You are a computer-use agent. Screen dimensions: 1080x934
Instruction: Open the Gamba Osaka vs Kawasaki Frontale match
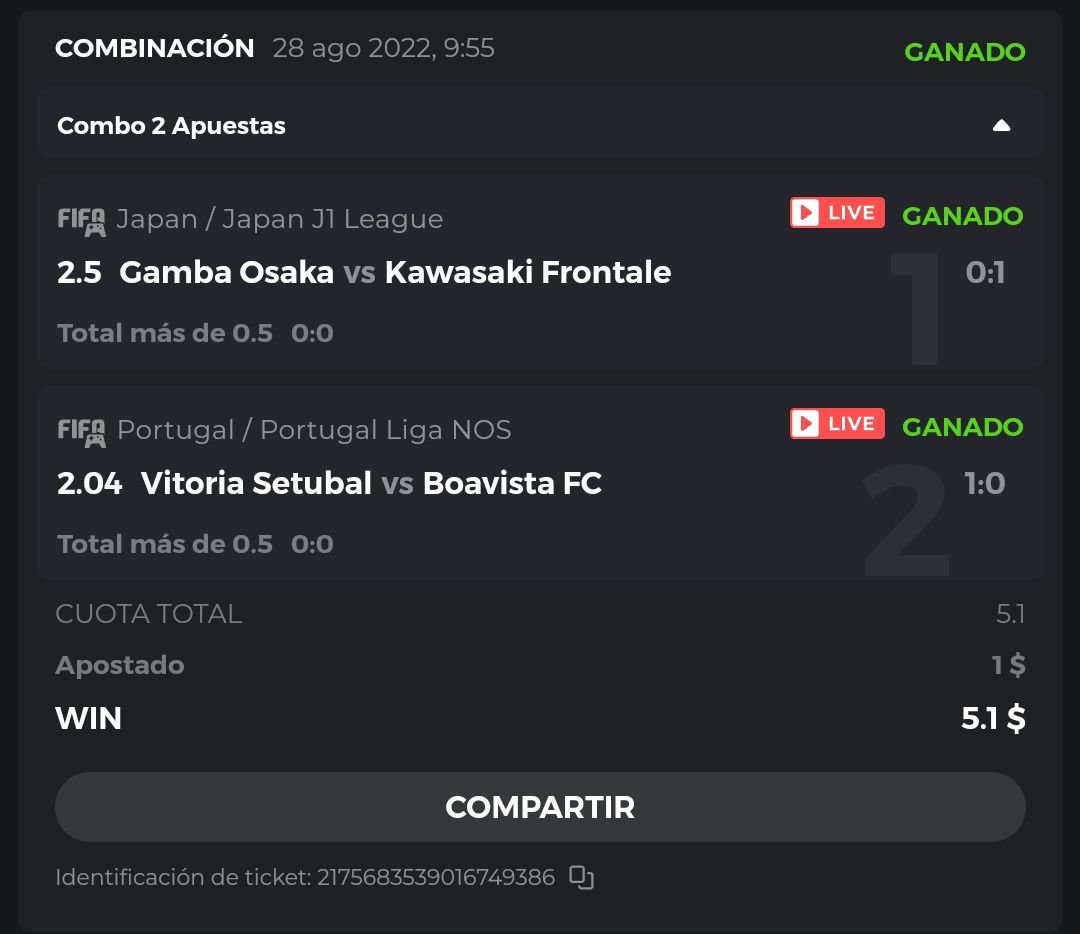pos(395,272)
